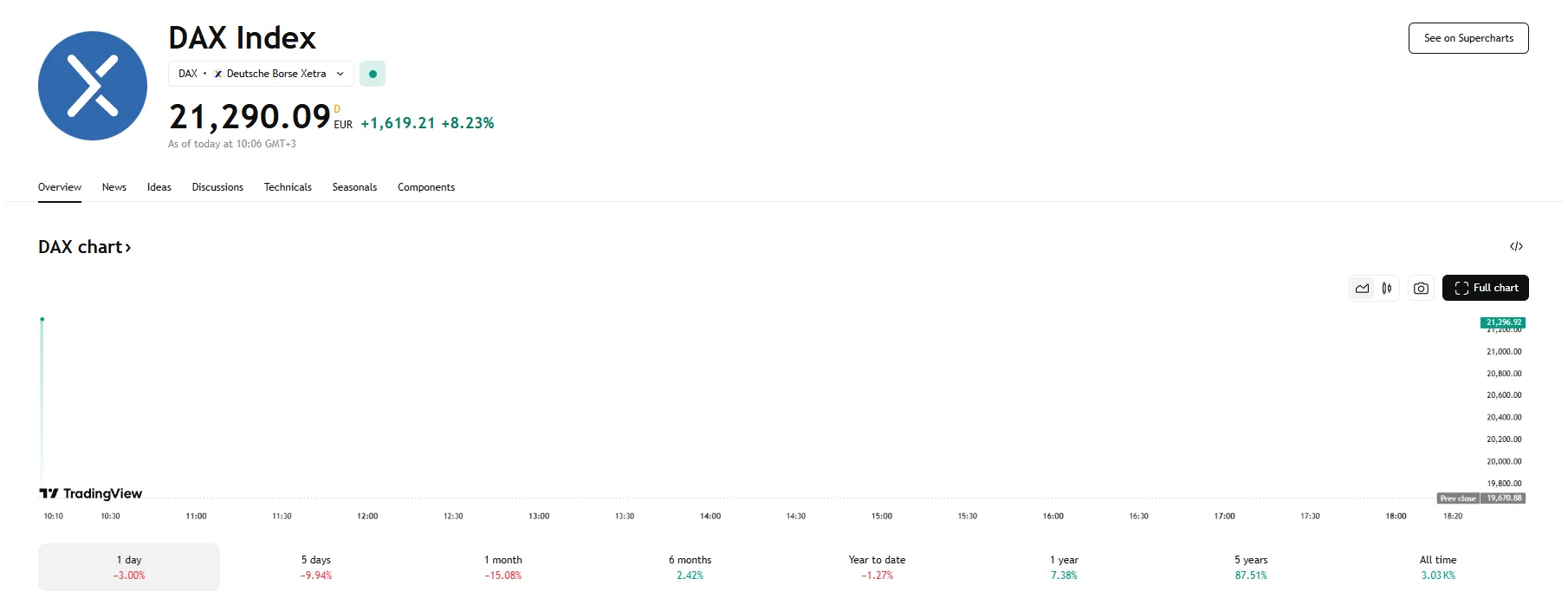This screenshot has height=605, width=1568.
Task: Show the All time range
Action: pos(1438,567)
